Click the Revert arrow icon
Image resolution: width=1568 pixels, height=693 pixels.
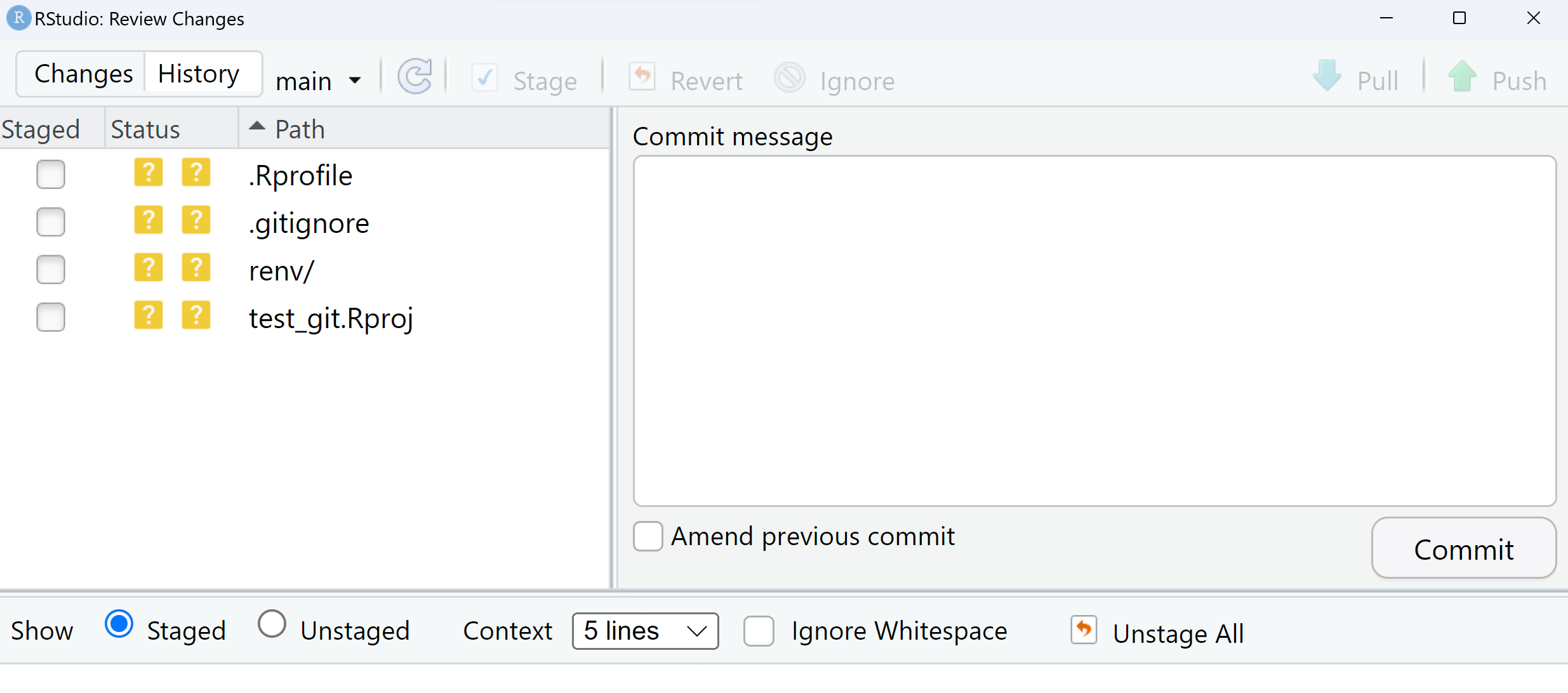point(642,77)
